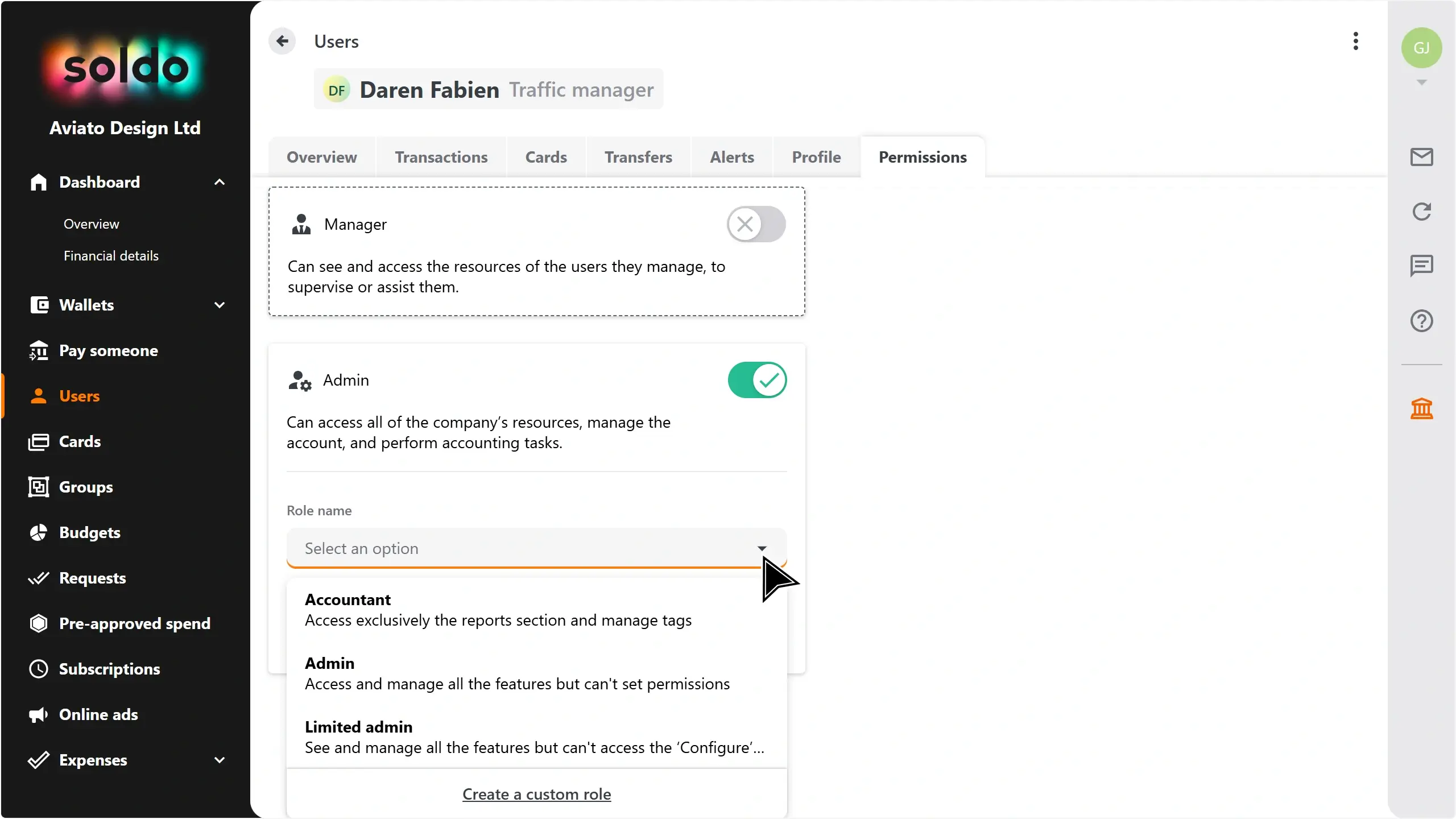Select Accountant from the role list
The width and height of the screenshot is (1456, 819).
[x=347, y=599]
